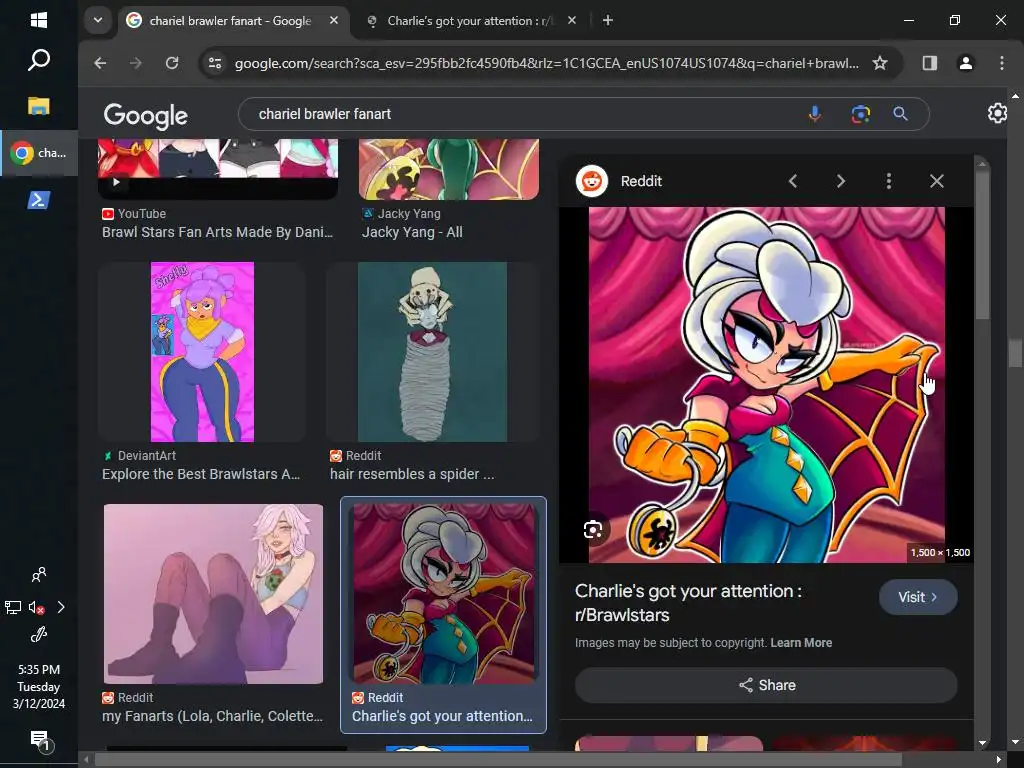Screen dimensions: 1024x768
Task: Click the Google search box
Action: point(522,114)
